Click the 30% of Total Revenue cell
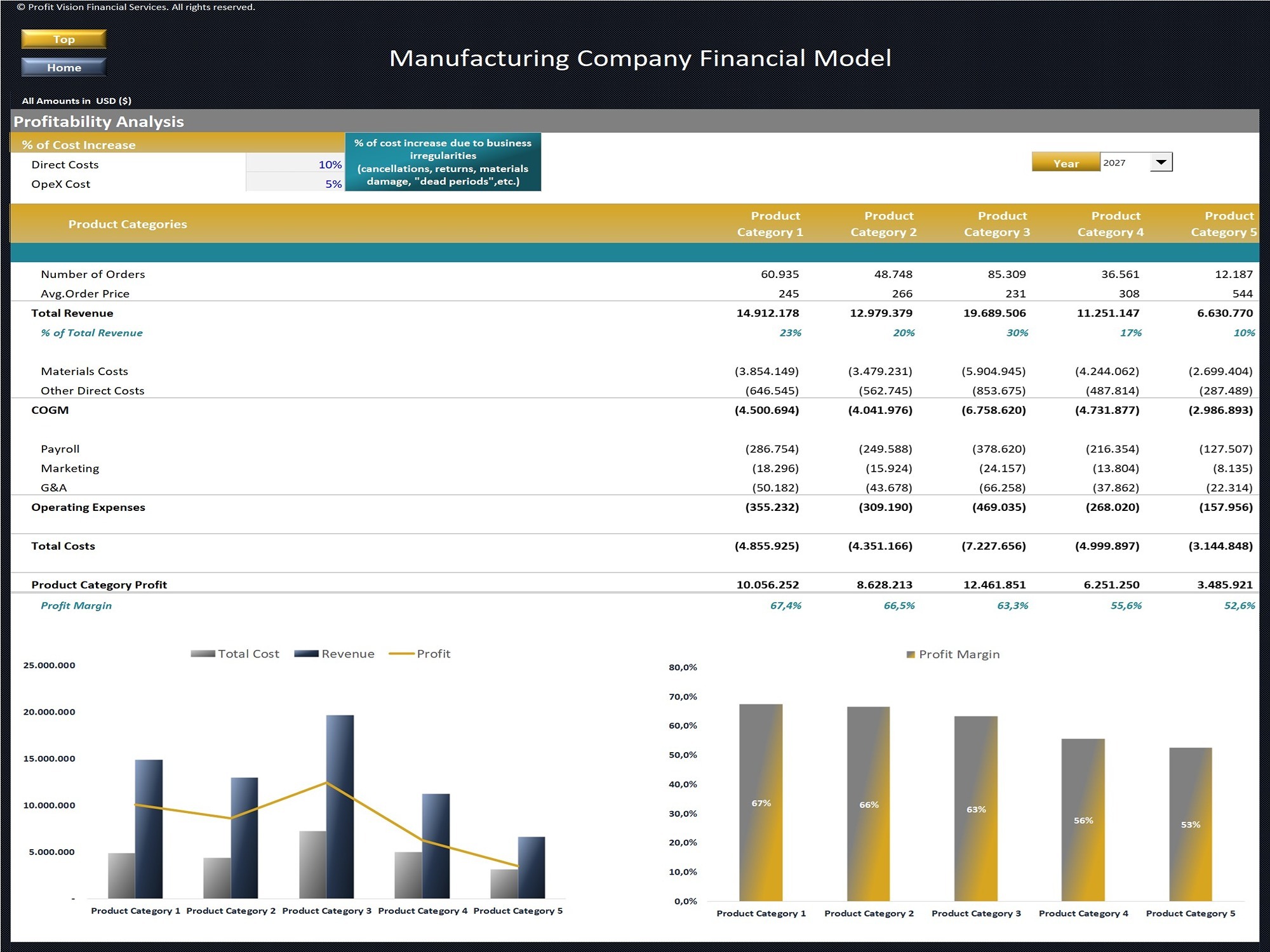 (1017, 333)
